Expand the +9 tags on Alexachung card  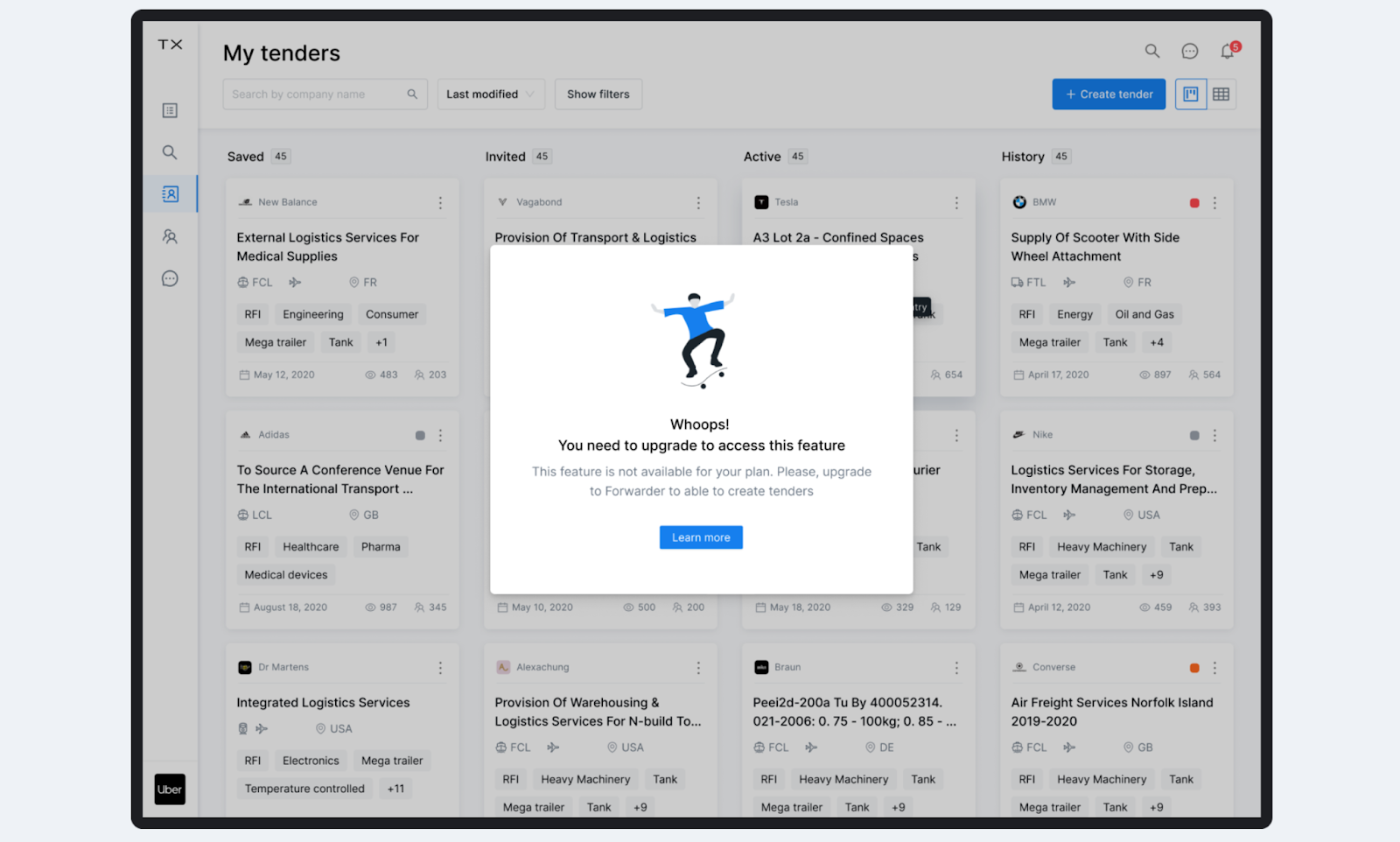[640, 807]
